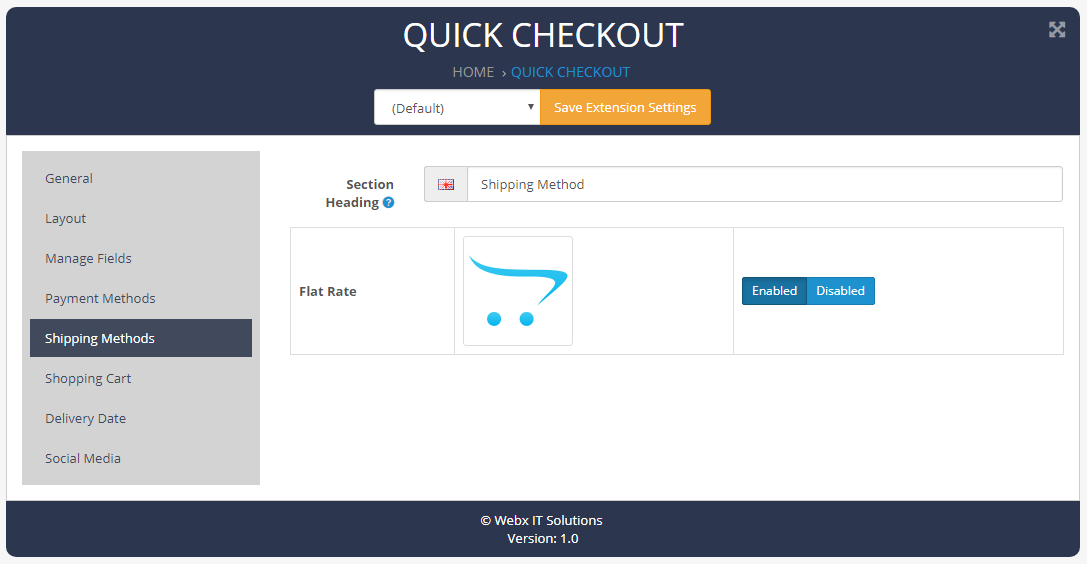Open Shopping Cart settings tab
1087x564 pixels.
[88, 379]
